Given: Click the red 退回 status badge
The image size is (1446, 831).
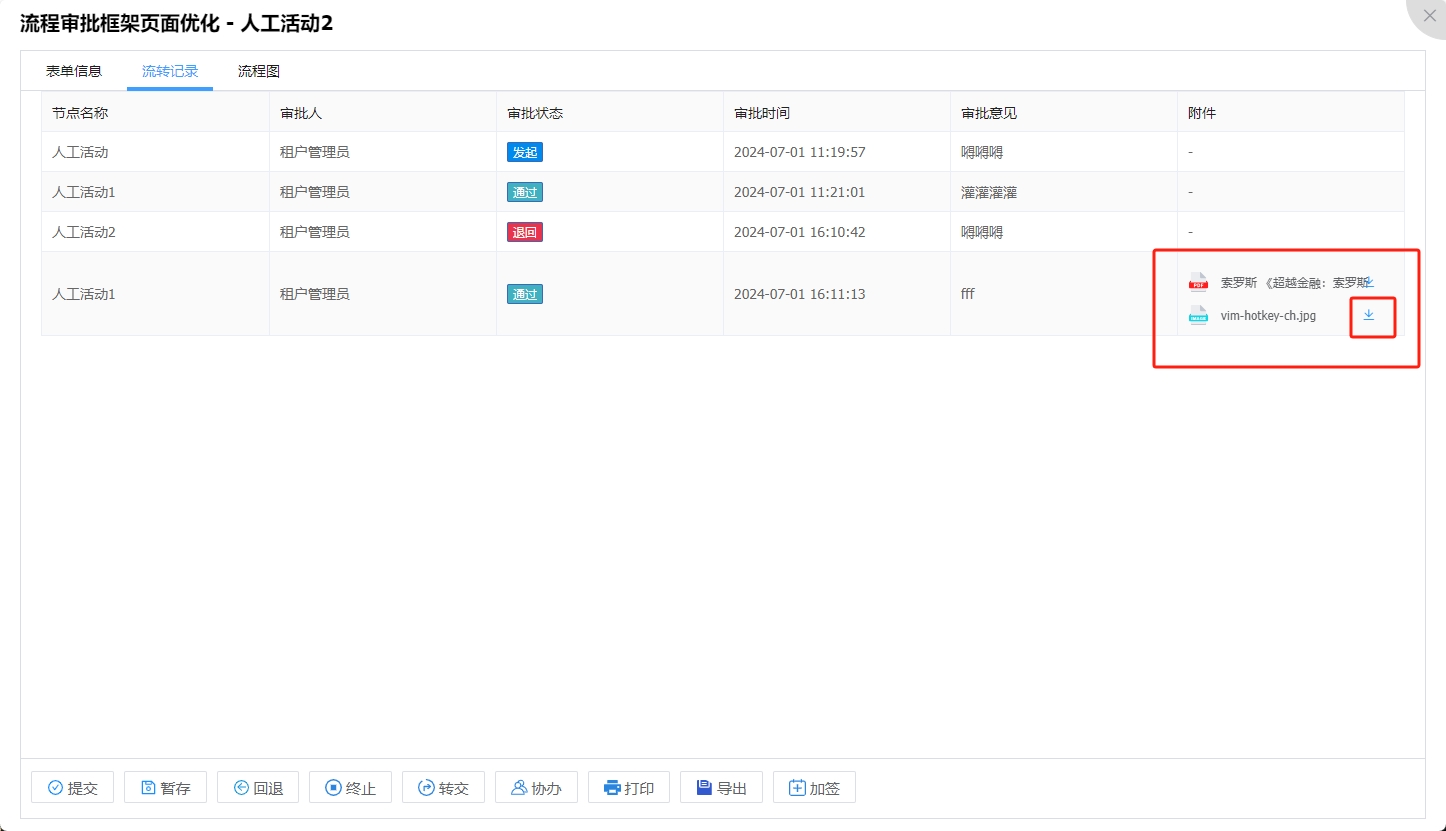Looking at the screenshot, I should (x=525, y=232).
